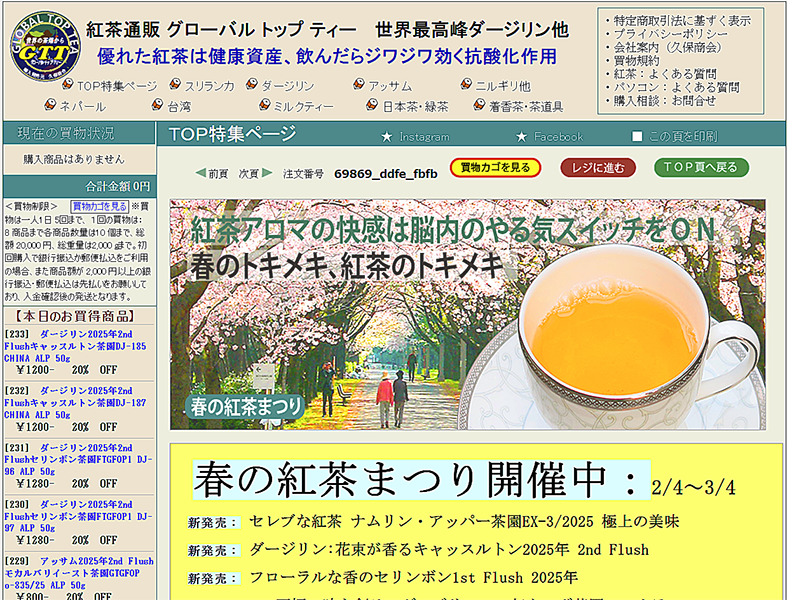
Task: Open the ダージリン tea category
Action: (288, 86)
